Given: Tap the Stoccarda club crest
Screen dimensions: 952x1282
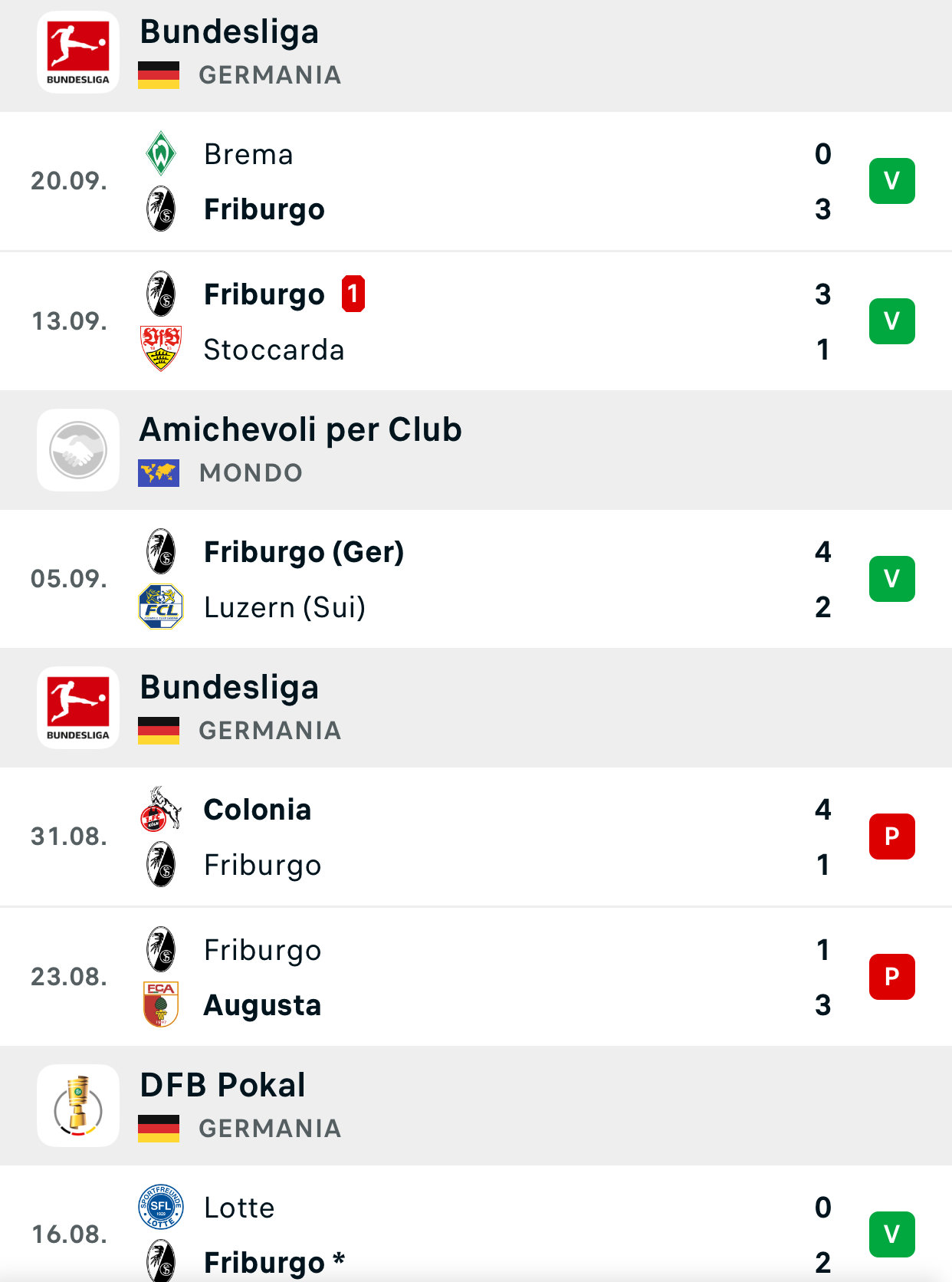Looking at the screenshot, I should click(161, 349).
